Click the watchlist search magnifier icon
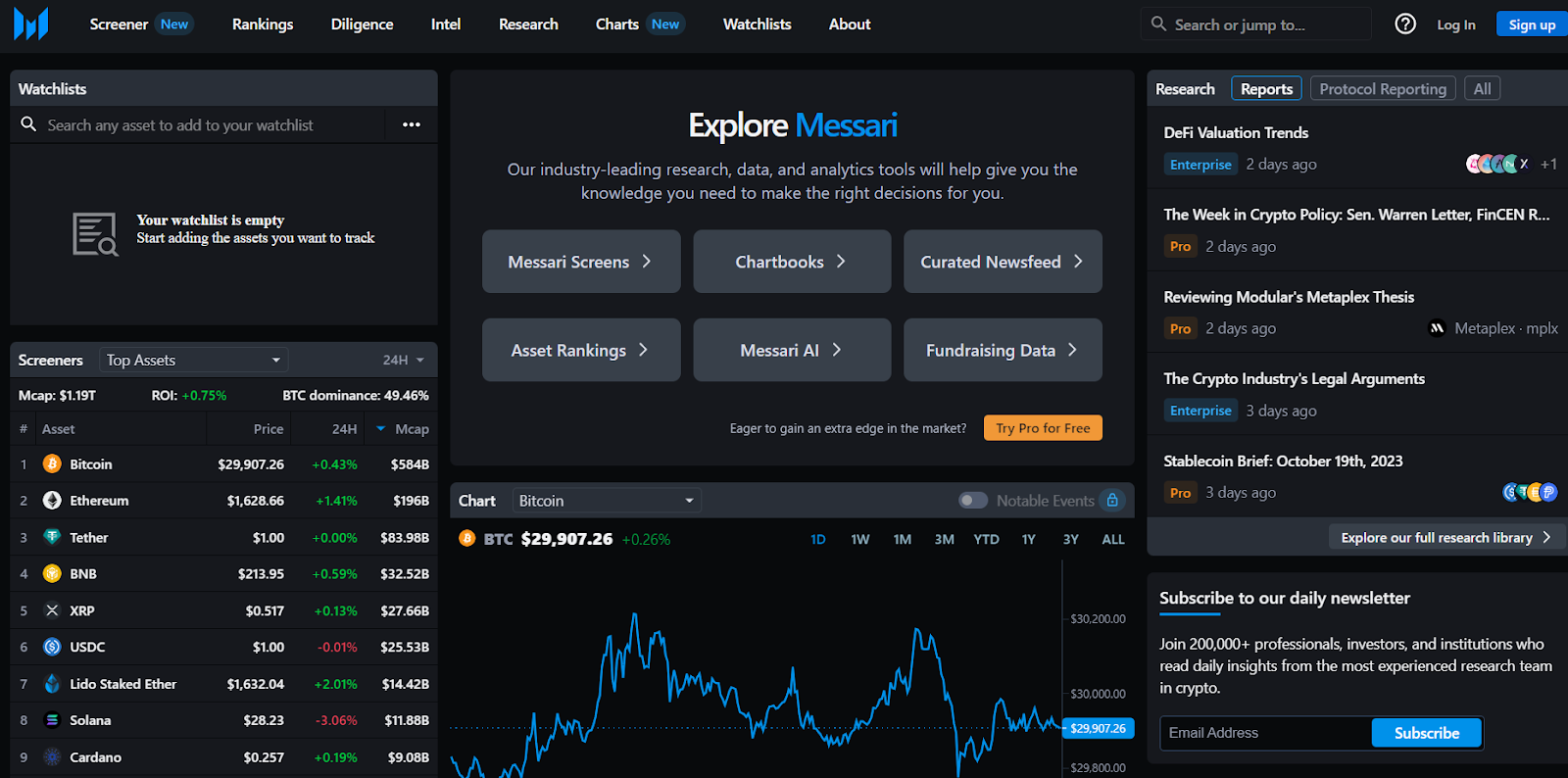Screen dimensions: 1568x778 (28, 124)
